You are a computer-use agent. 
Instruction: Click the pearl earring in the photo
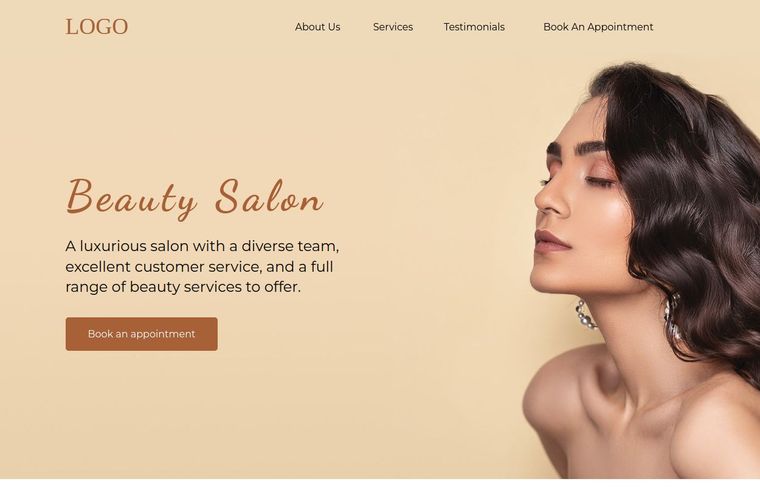click(x=586, y=316)
